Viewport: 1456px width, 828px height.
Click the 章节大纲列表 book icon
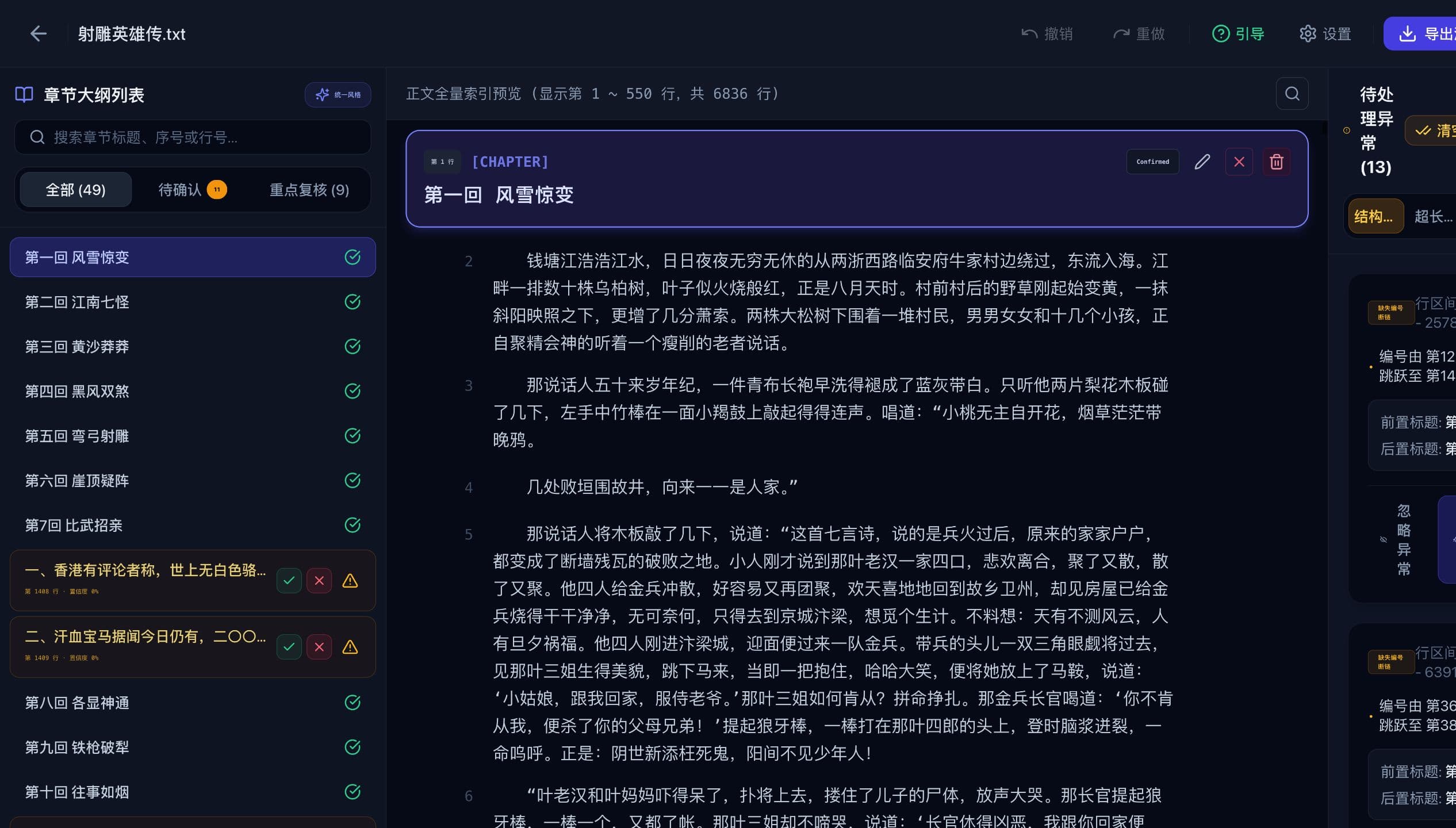[24, 94]
